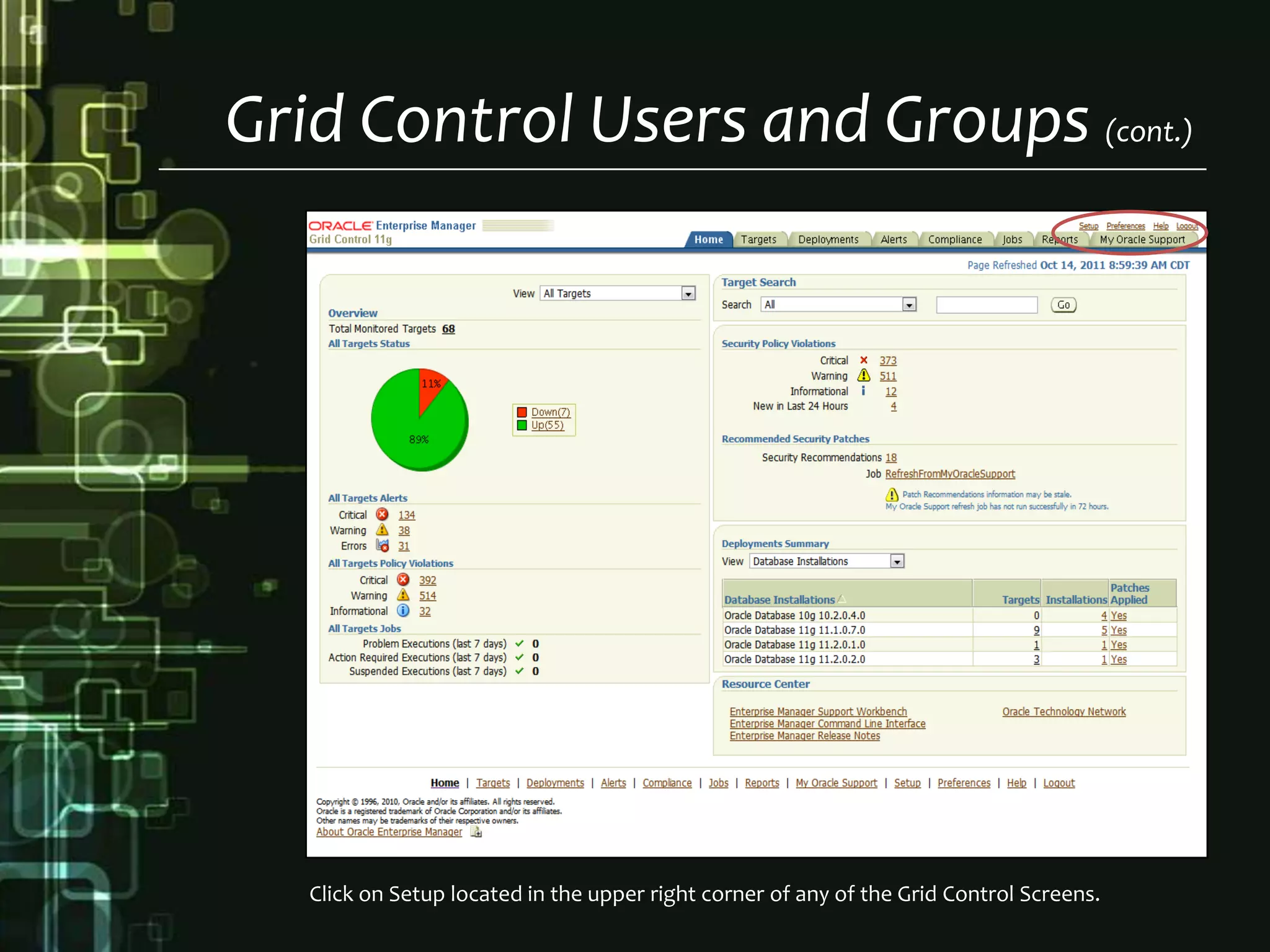Click the checkmark beside Suspended Executions
This screenshot has height=952, width=1270.
coord(520,671)
